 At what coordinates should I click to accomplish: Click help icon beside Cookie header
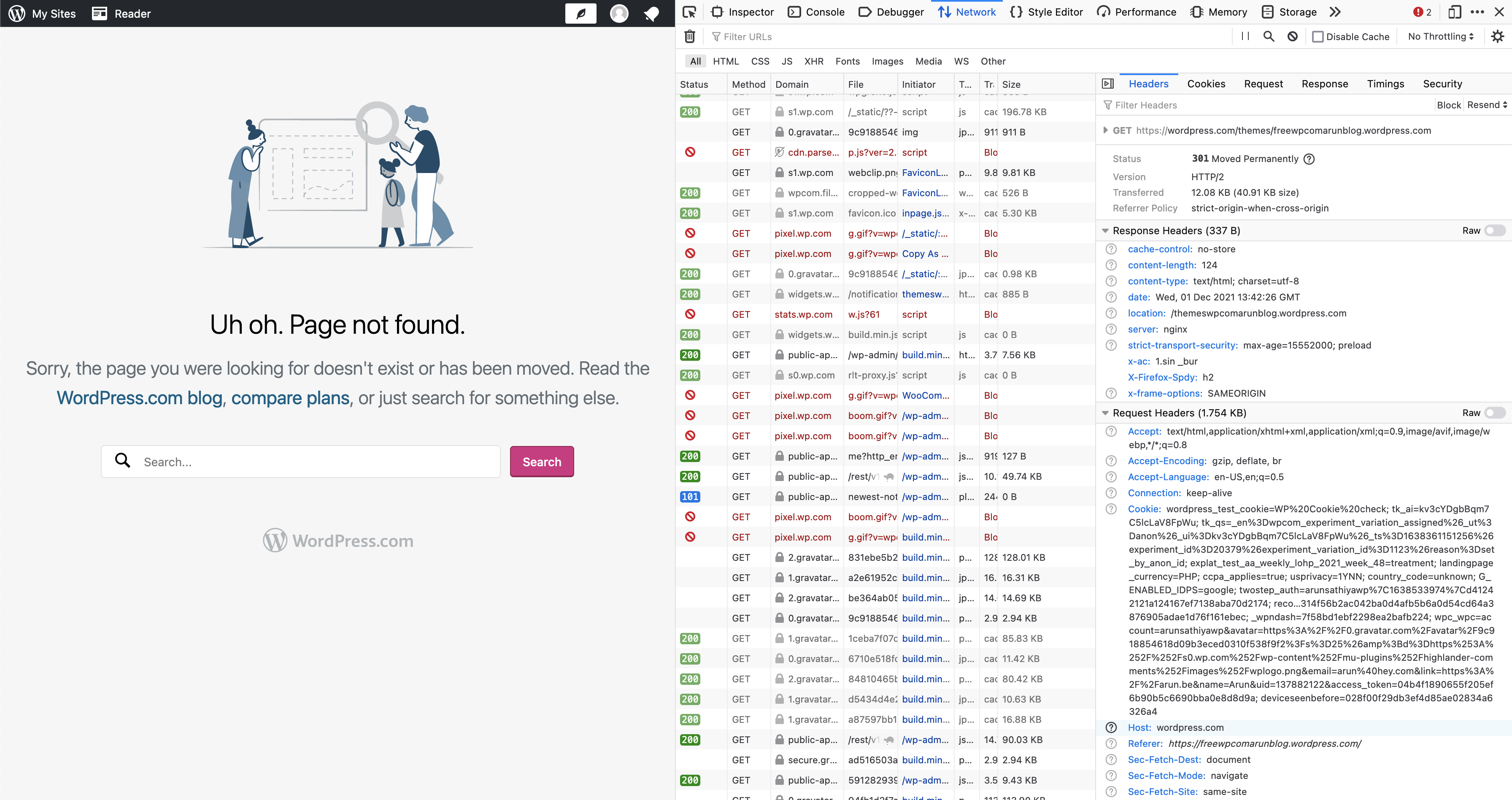click(1111, 509)
